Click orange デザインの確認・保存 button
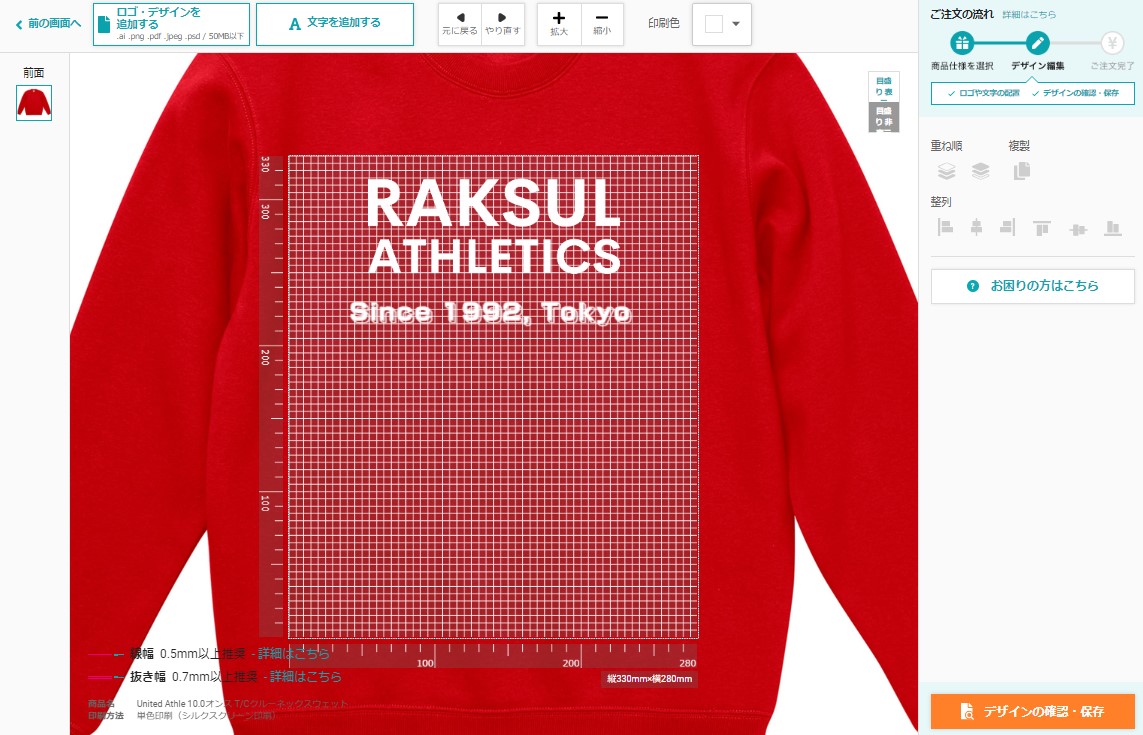The width and height of the screenshot is (1143, 735). coord(1032,711)
